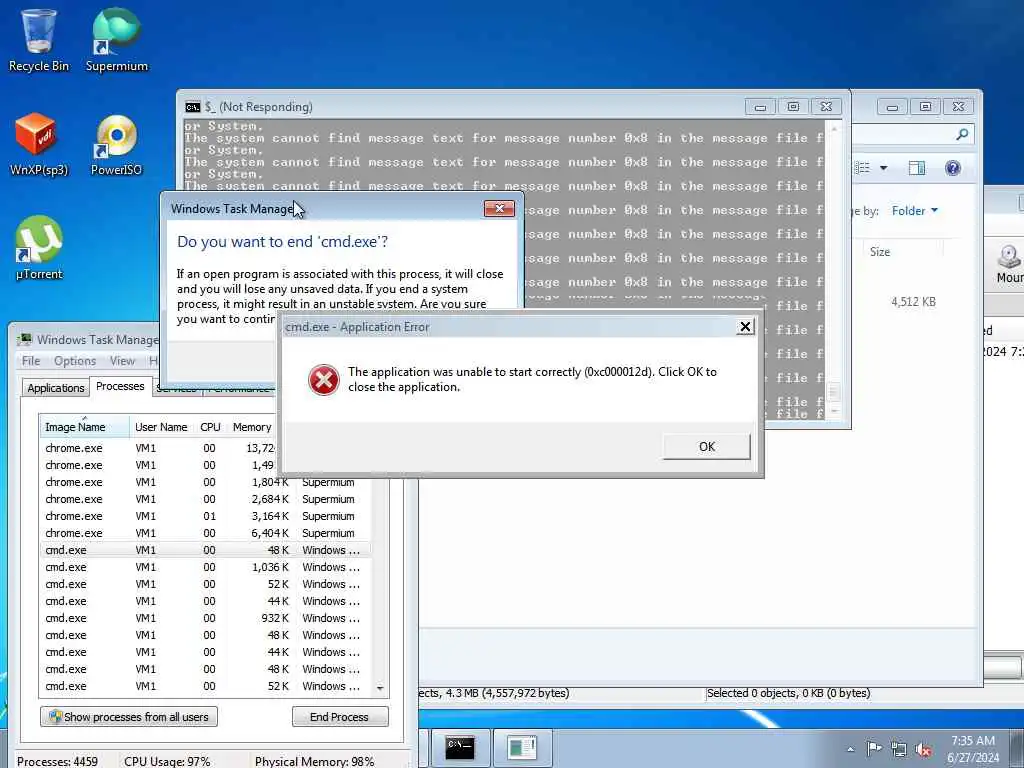Click the Processes: 4459 status bar entry
Image resolution: width=1024 pixels, height=768 pixels.
tap(57, 761)
